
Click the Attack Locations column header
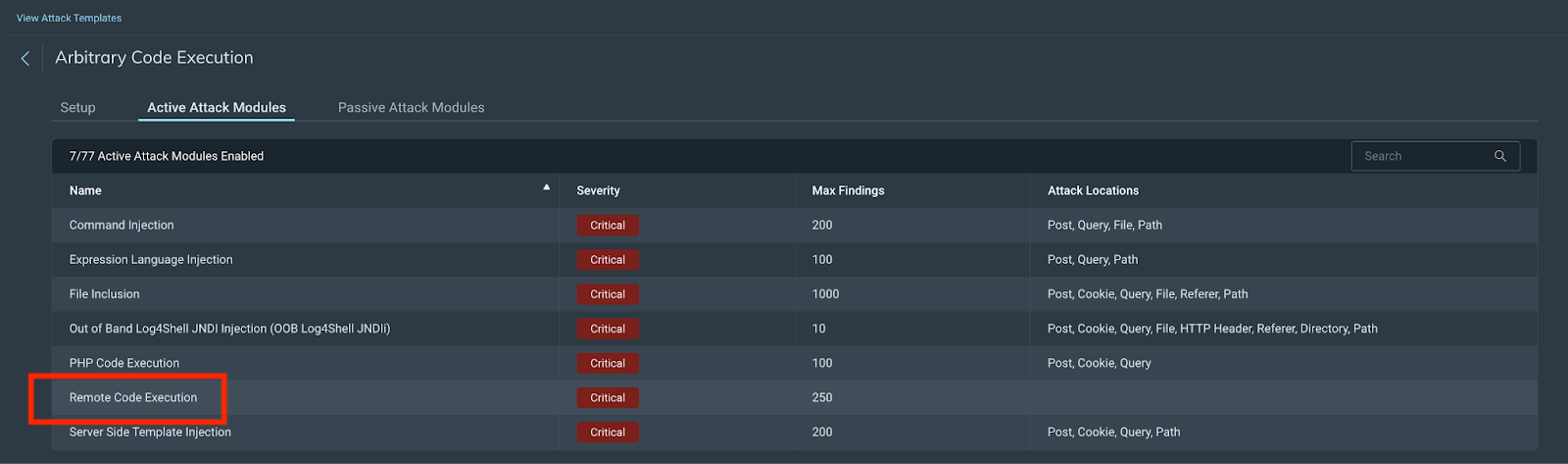[1093, 191]
